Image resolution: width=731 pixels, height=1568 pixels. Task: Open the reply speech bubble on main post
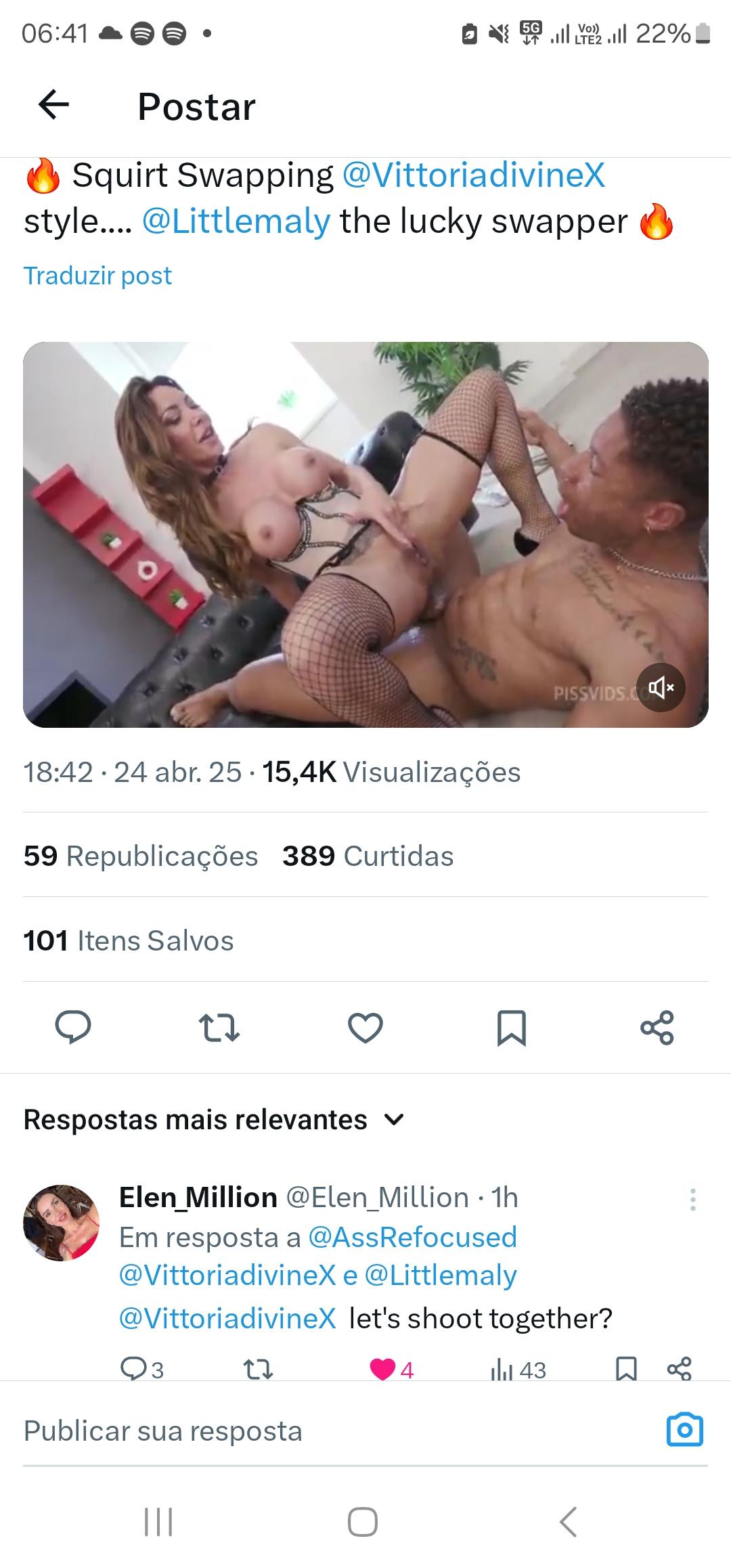coord(73,1027)
